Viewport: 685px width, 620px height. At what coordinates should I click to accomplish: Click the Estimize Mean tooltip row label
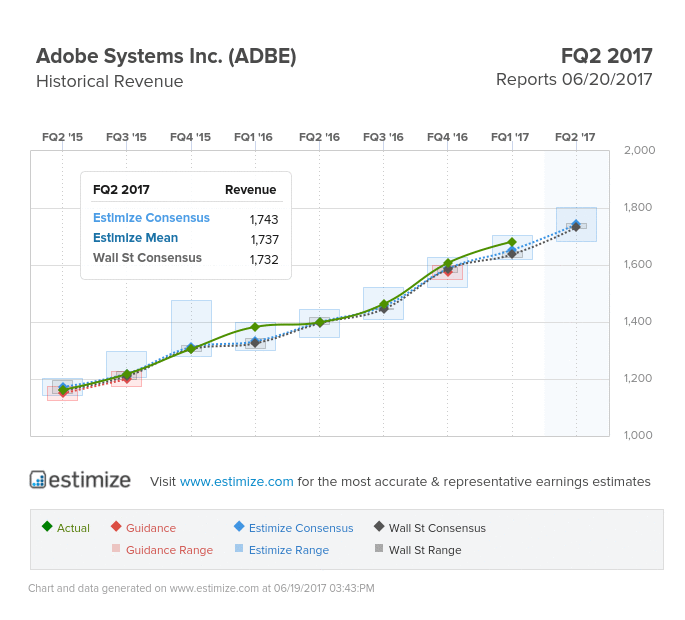(135, 238)
